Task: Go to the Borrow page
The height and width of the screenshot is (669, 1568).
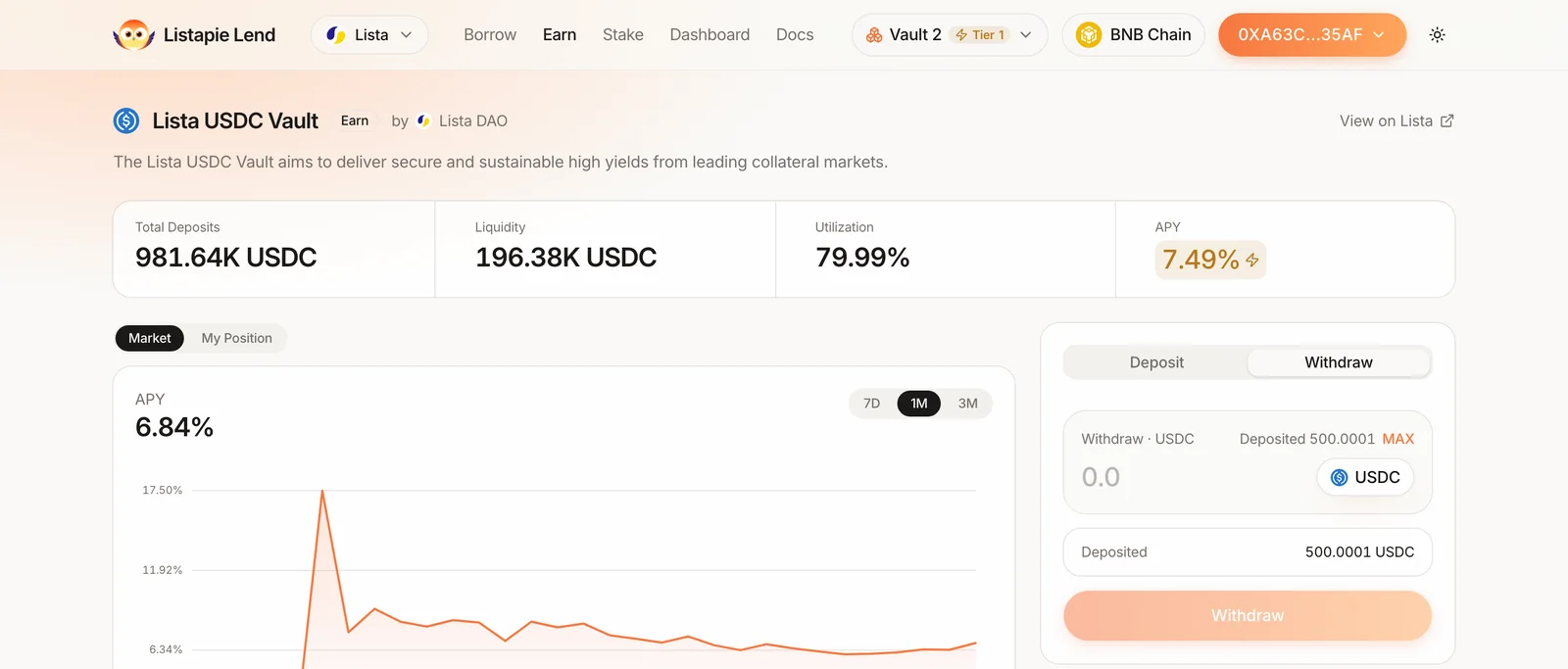Action: [490, 35]
